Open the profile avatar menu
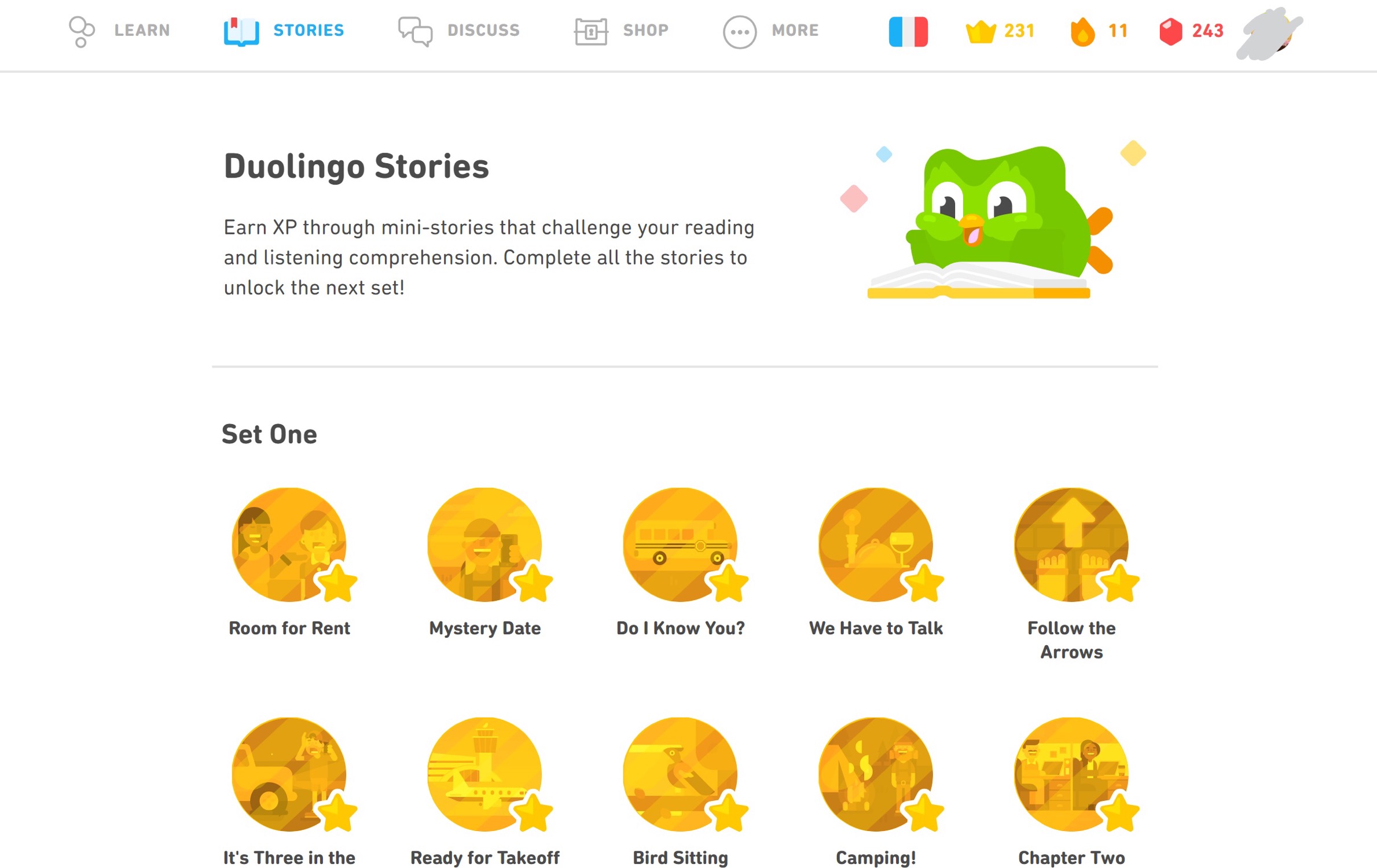 coord(1270,32)
